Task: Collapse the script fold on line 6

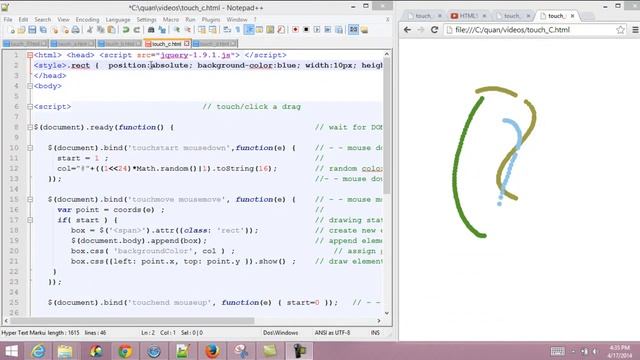Action: [30, 107]
